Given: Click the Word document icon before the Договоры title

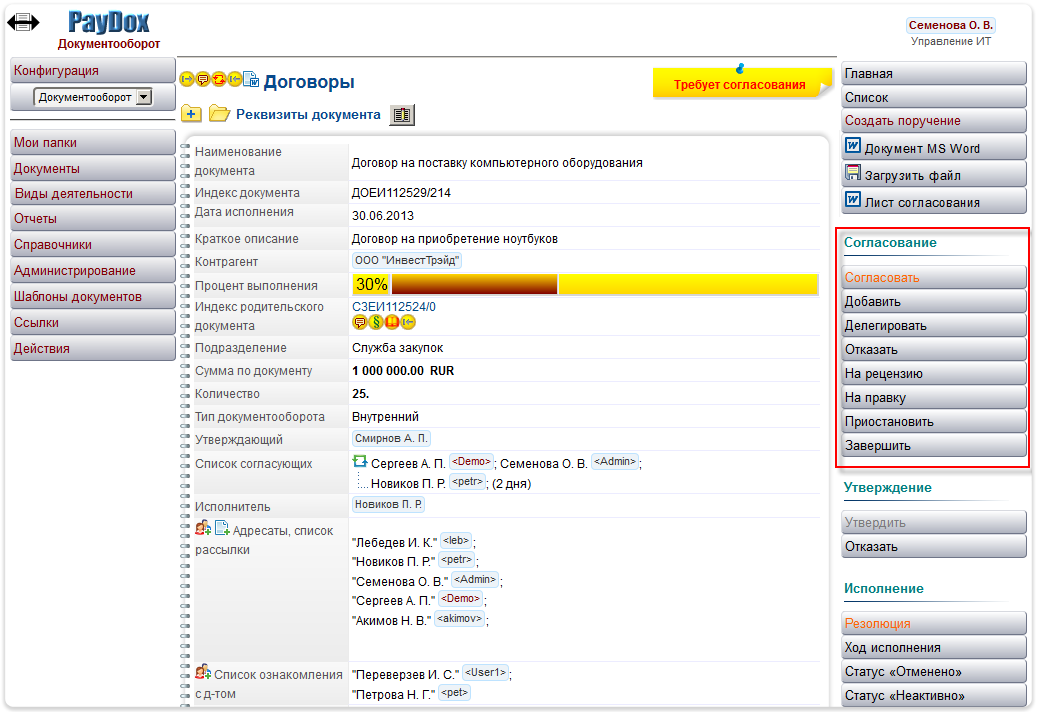Looking at the screenshot, I should [x=251, y=79].
